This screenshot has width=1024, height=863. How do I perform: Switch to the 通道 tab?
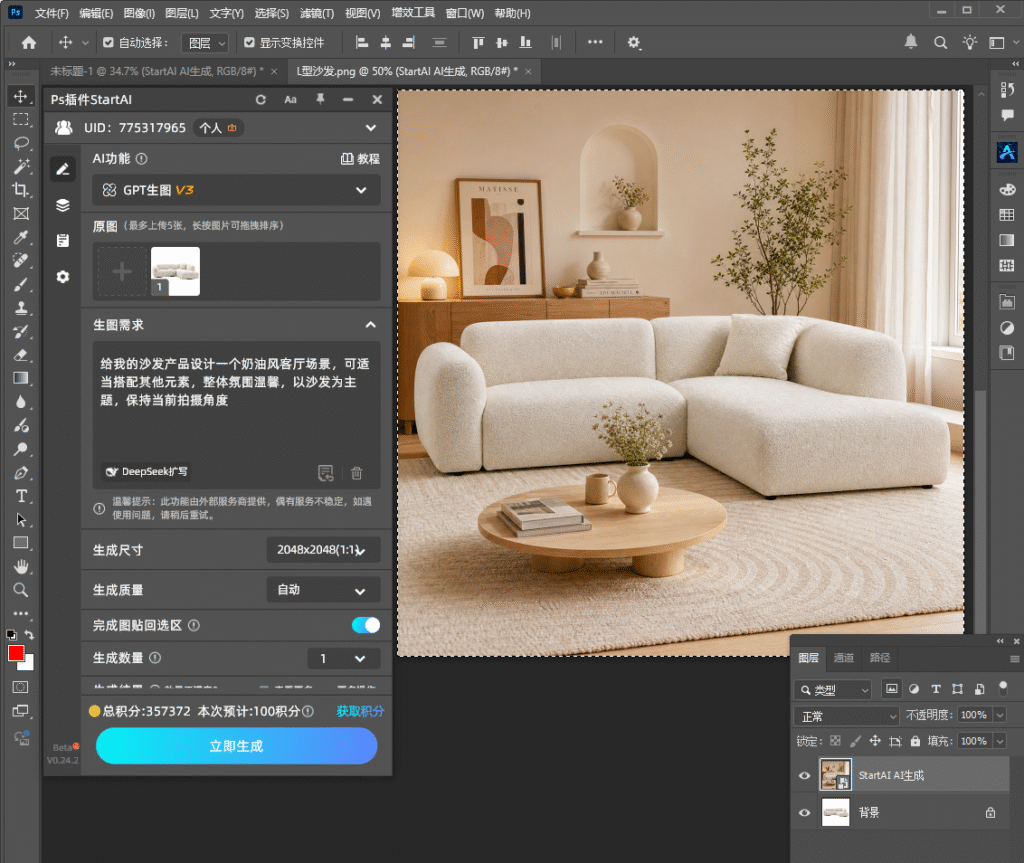[844, 658]
